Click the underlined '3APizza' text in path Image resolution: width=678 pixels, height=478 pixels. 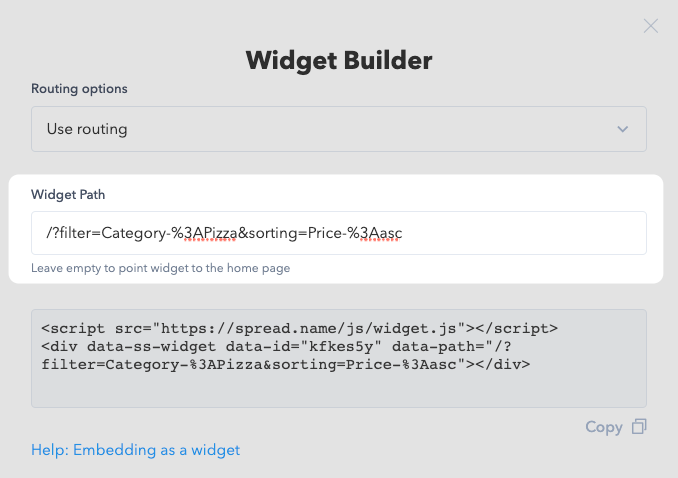coord(211,233)
